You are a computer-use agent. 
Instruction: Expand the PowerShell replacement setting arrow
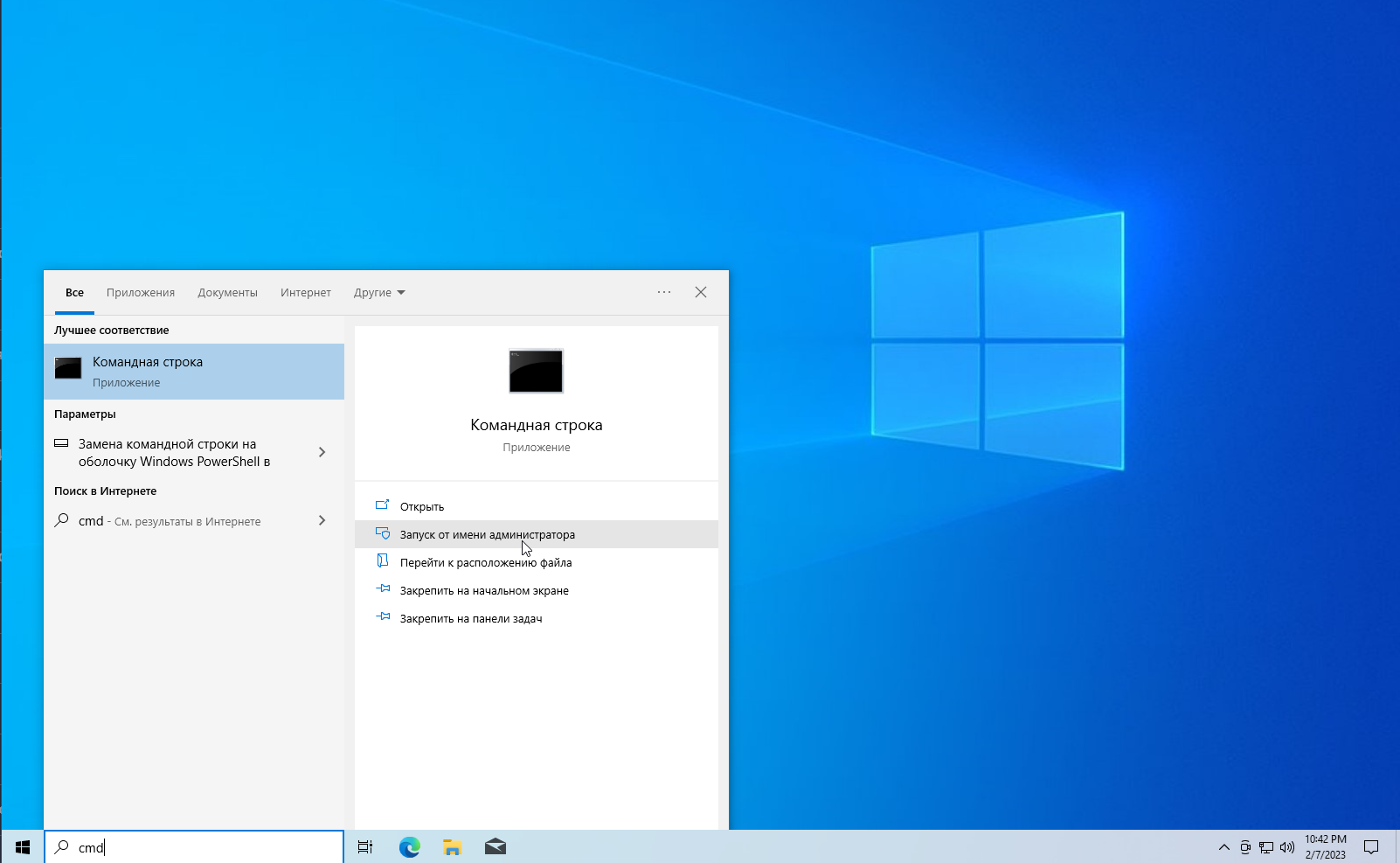pos(322,452)
